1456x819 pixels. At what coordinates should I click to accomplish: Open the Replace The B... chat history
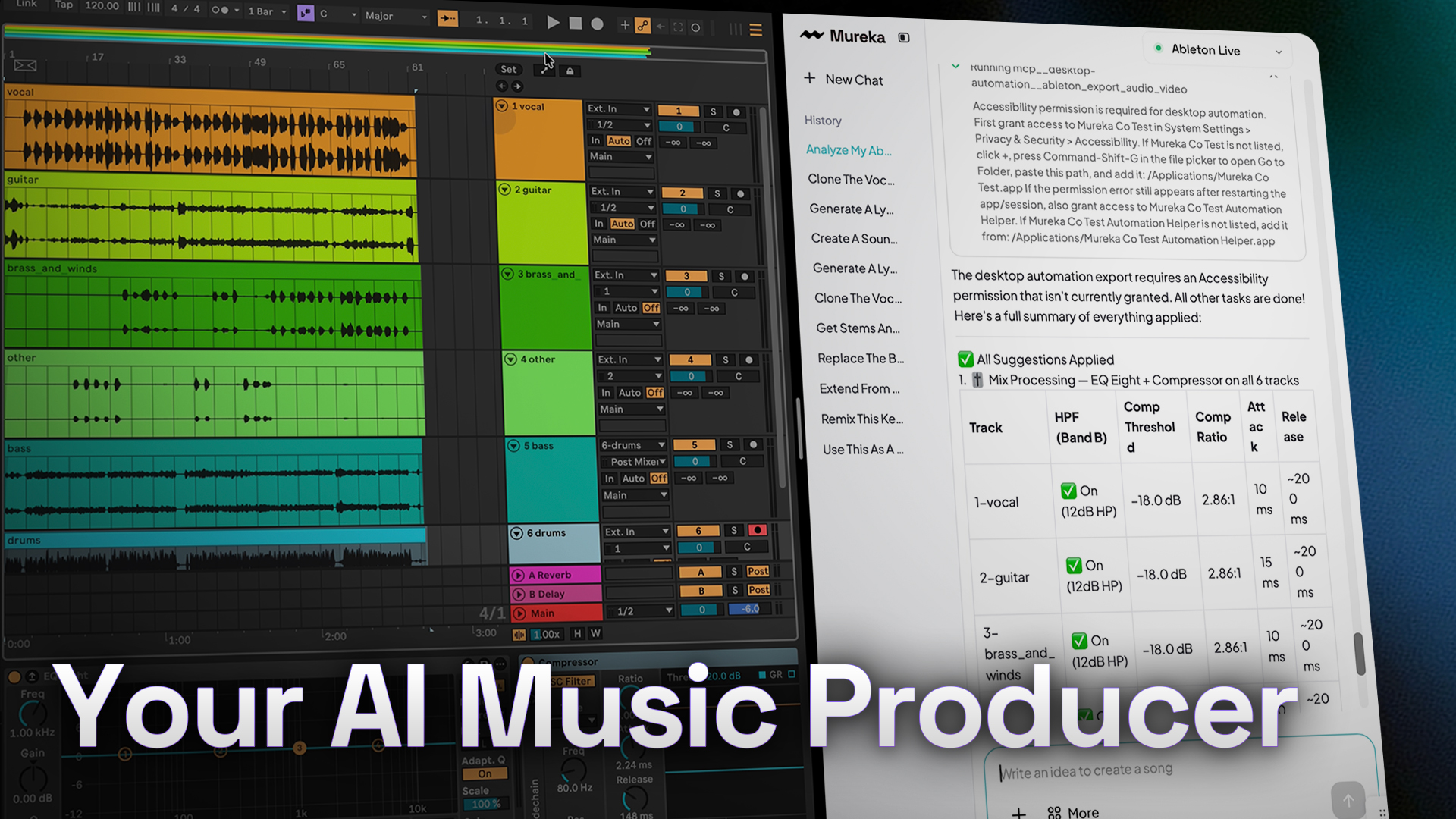pos(861,359)
